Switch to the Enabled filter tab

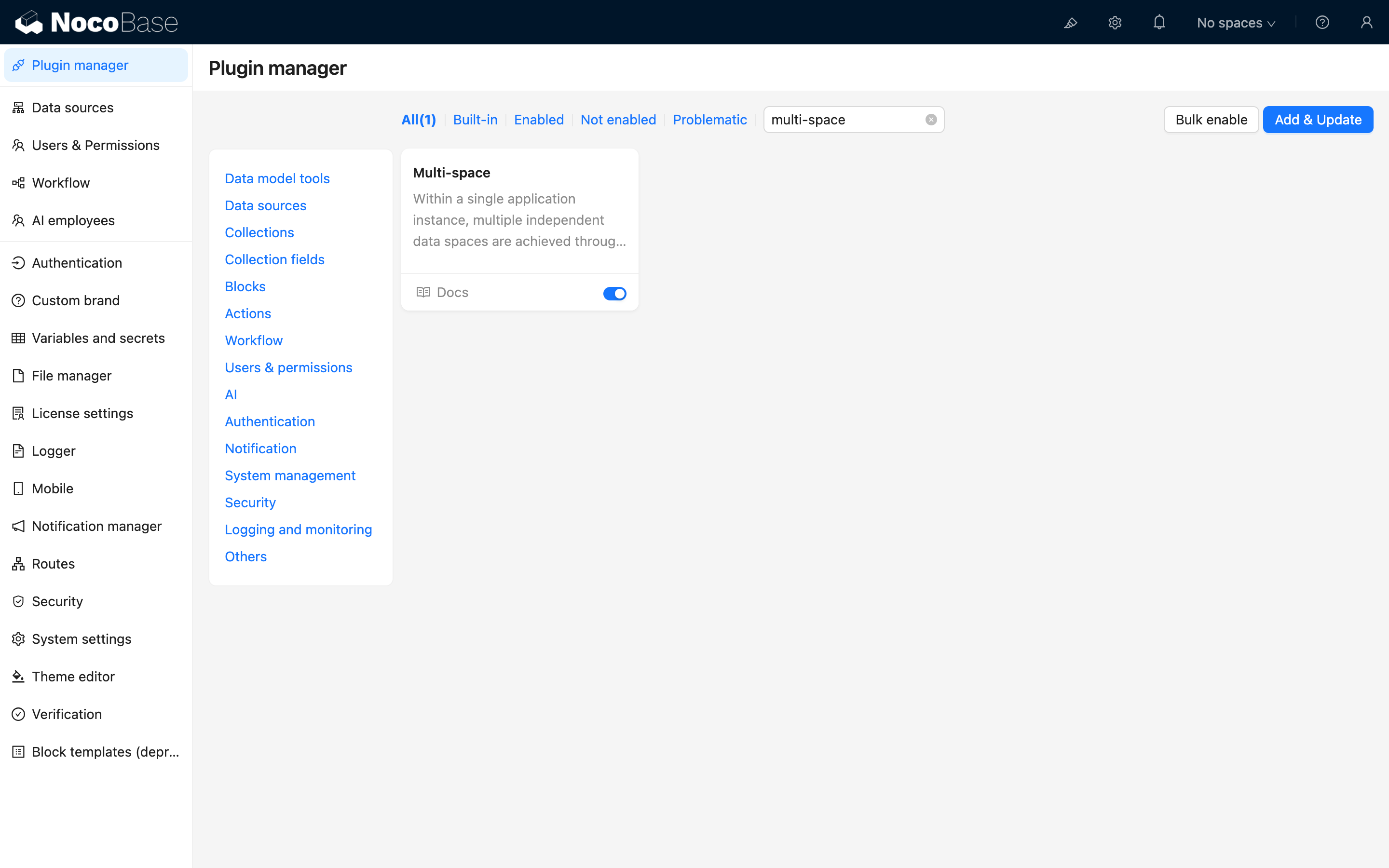click(x=538, y=120)
